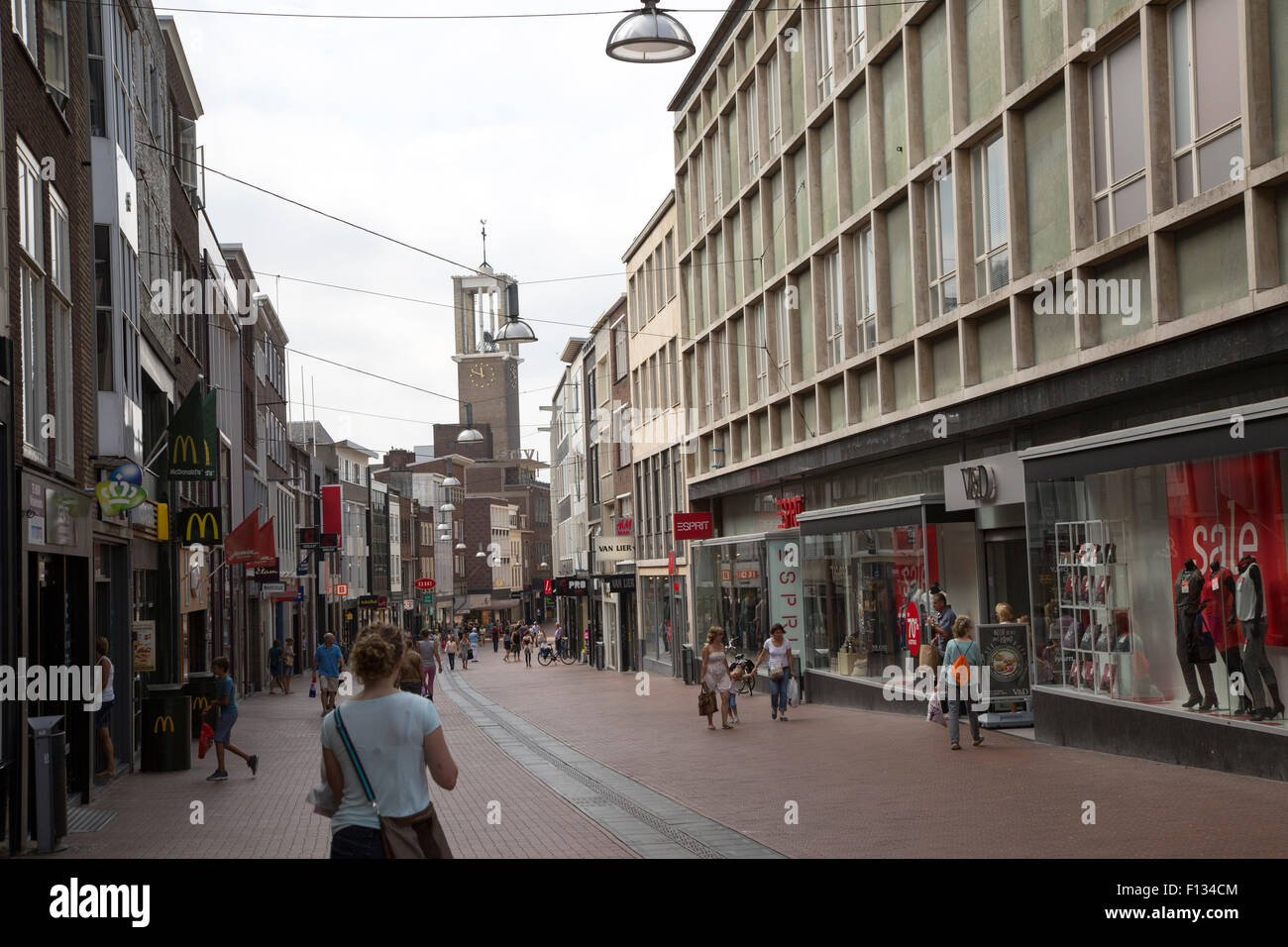The height and width of the screenshot is (947, 1288).
Task: Click the yellow M on the black wall sign
Action: (x=201, y=525)
